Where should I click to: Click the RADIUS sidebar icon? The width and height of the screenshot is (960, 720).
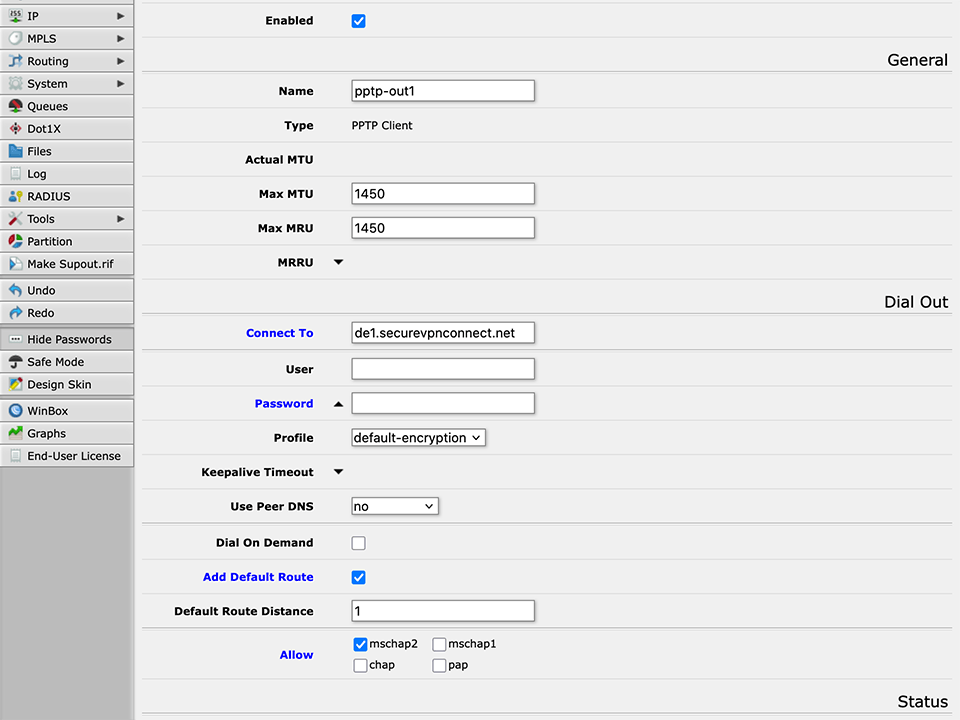click(13, 196)
